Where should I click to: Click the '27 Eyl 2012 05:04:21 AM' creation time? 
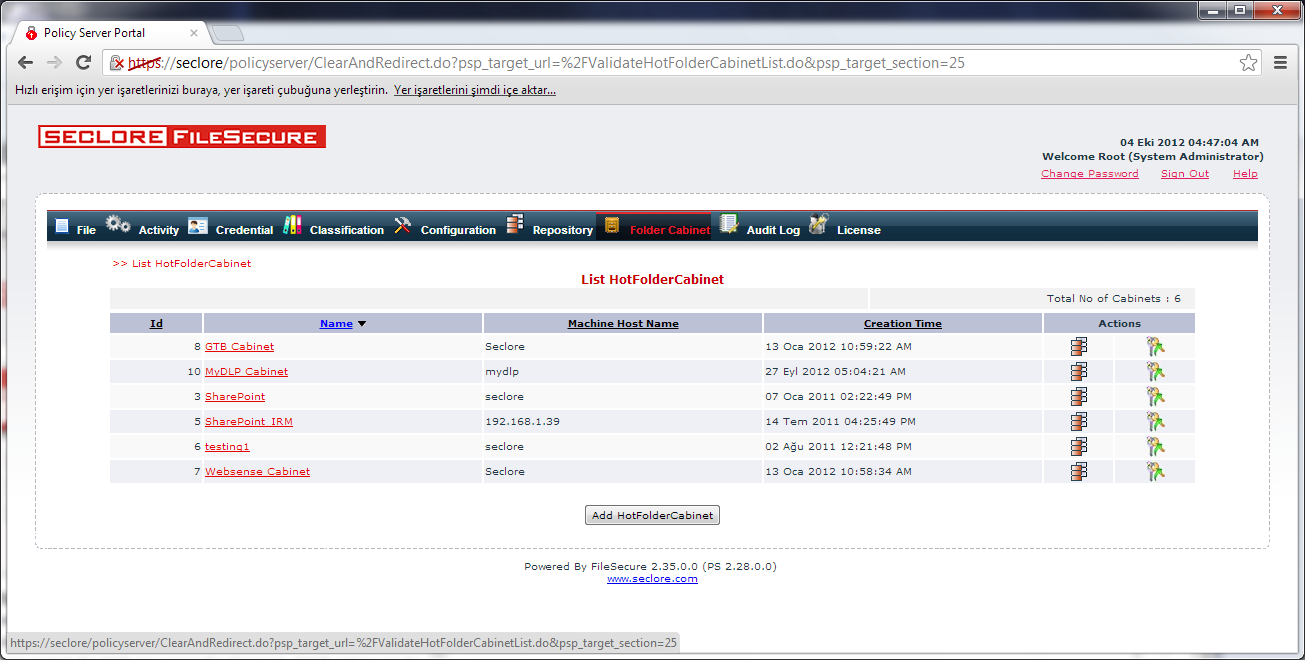(x=836, y=372)
